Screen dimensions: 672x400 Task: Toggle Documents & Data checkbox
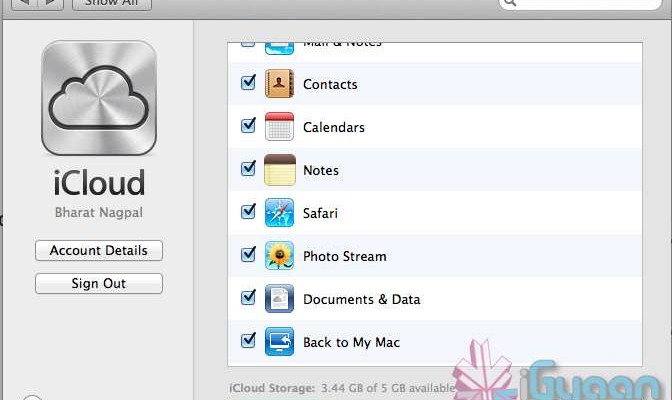[x=249, y=299]
